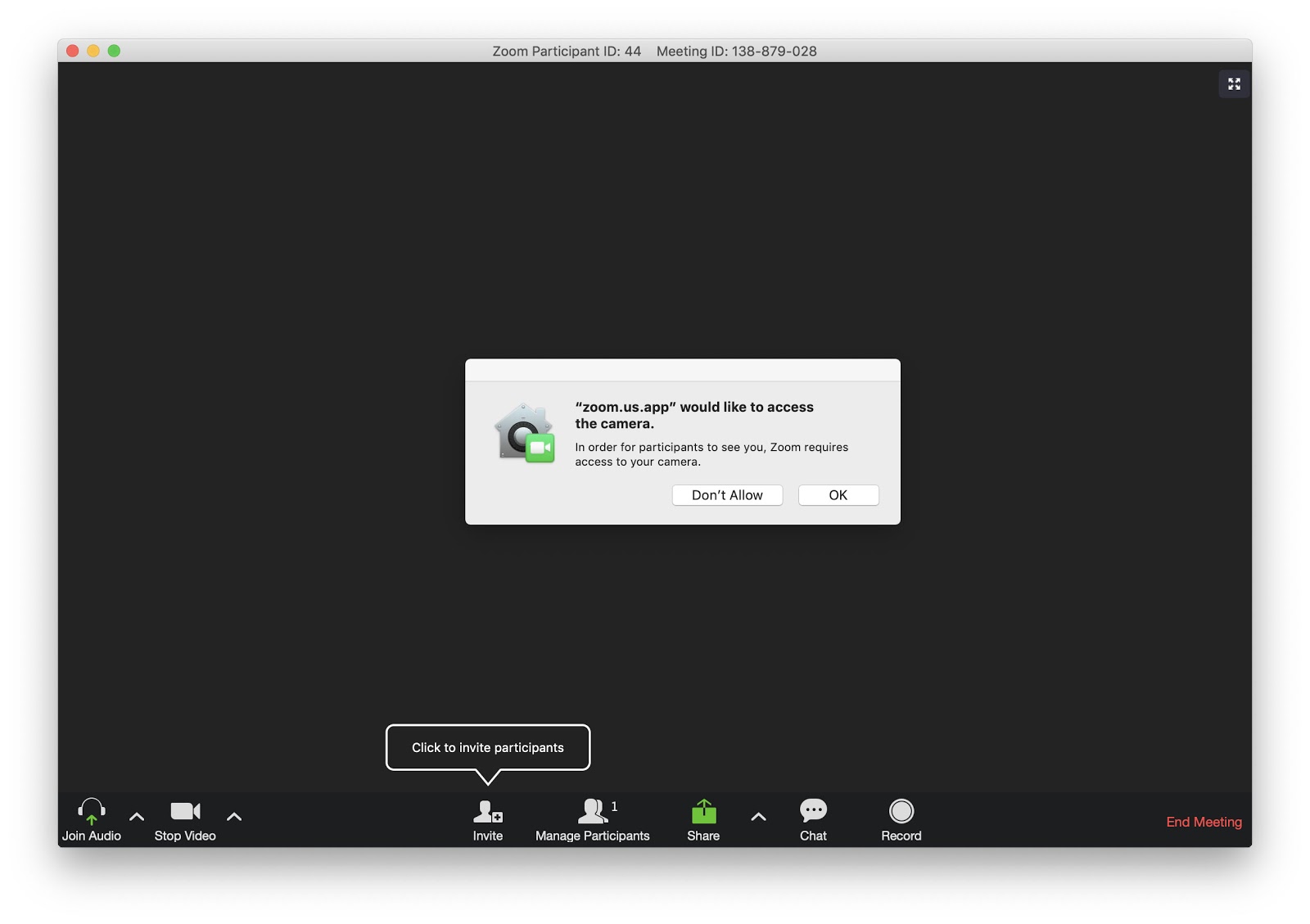The width and height of the screenshot is (1310, 924).
Task: Maximize the Zoom window with green button
Action: tap(115, 51)
